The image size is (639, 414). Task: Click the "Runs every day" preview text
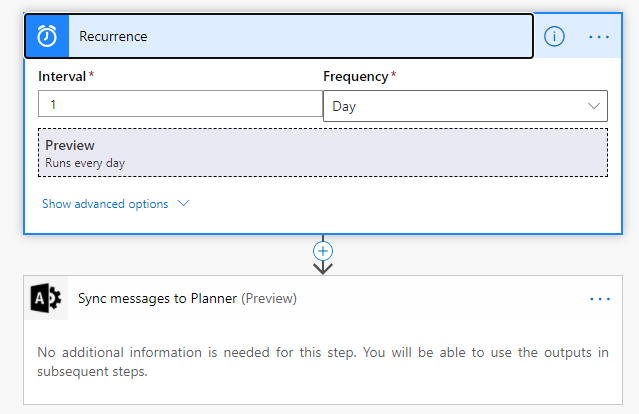(85, 162)
